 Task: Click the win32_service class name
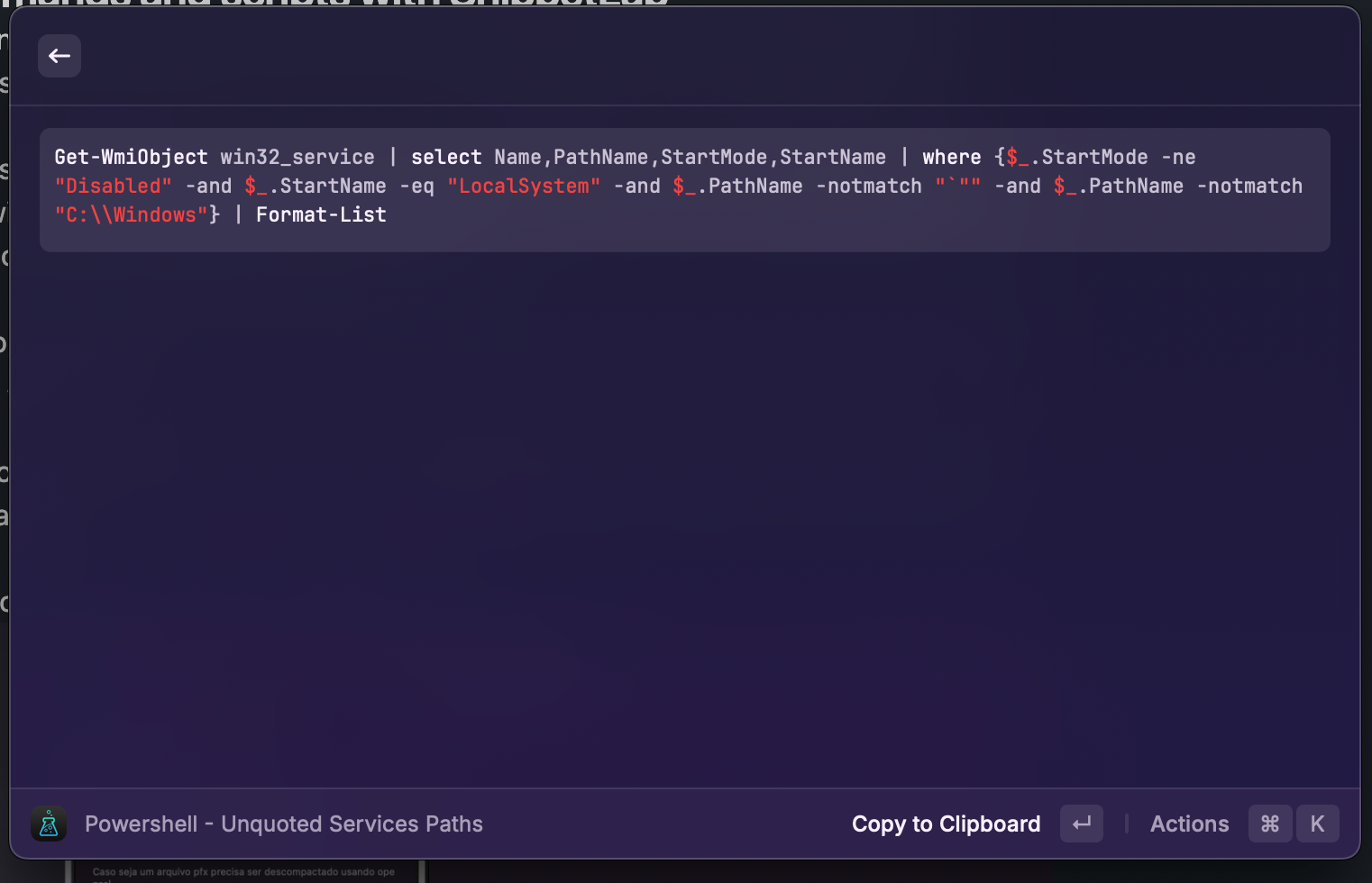click(297, 157)
